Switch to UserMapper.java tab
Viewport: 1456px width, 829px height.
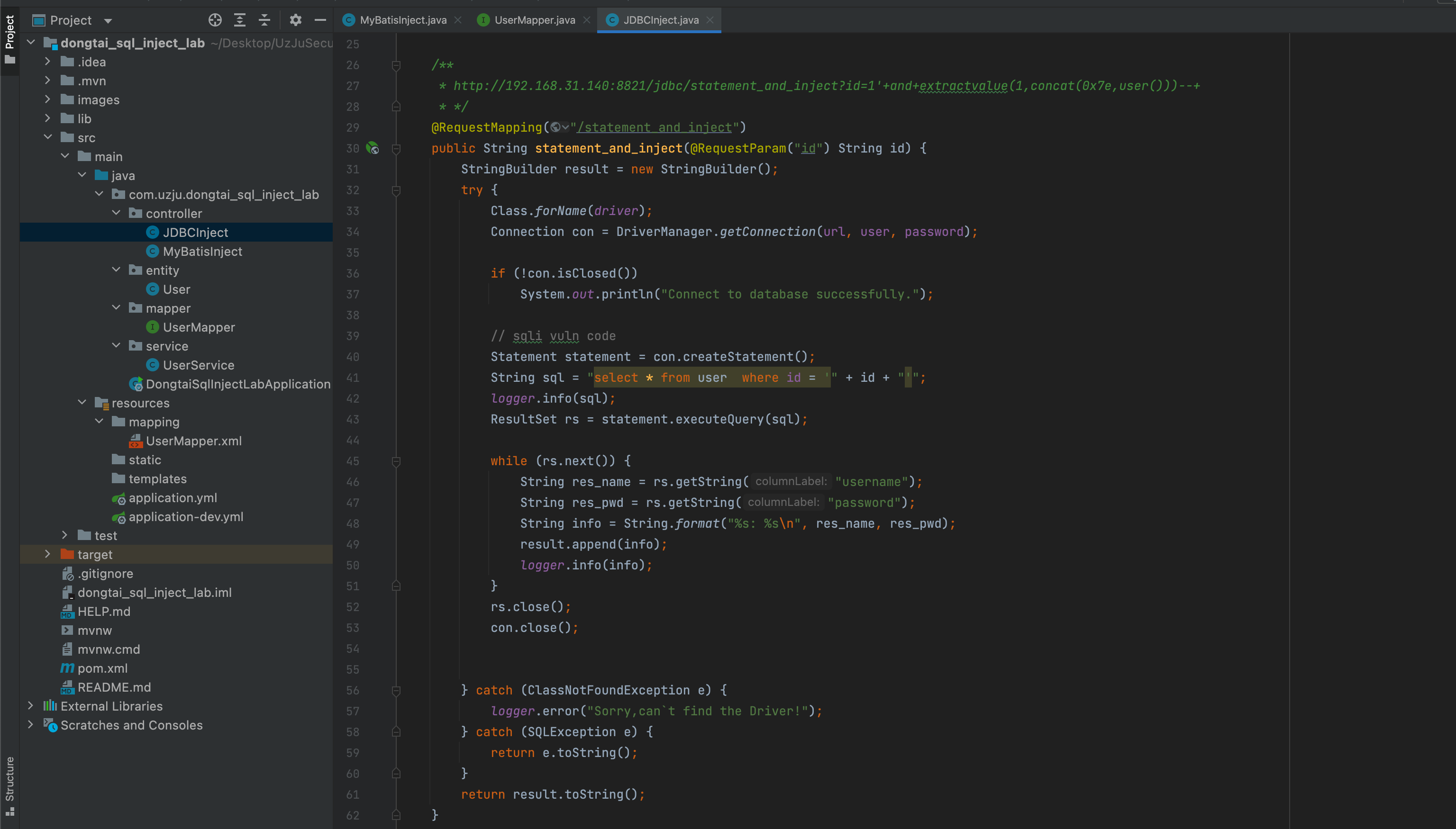534,20
